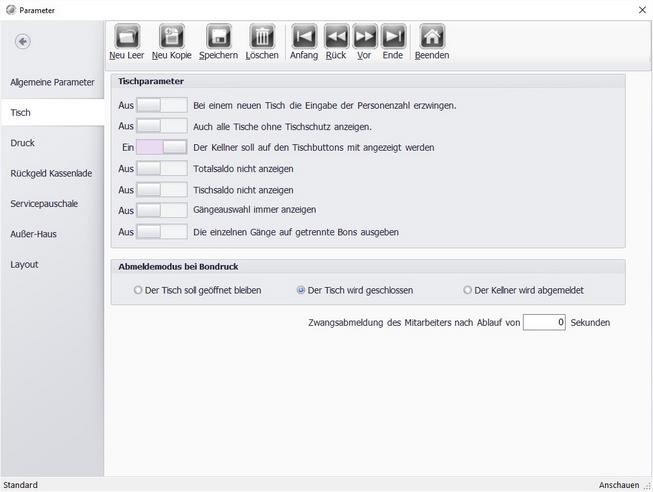Jump to last record with Ende

[393, 36]
